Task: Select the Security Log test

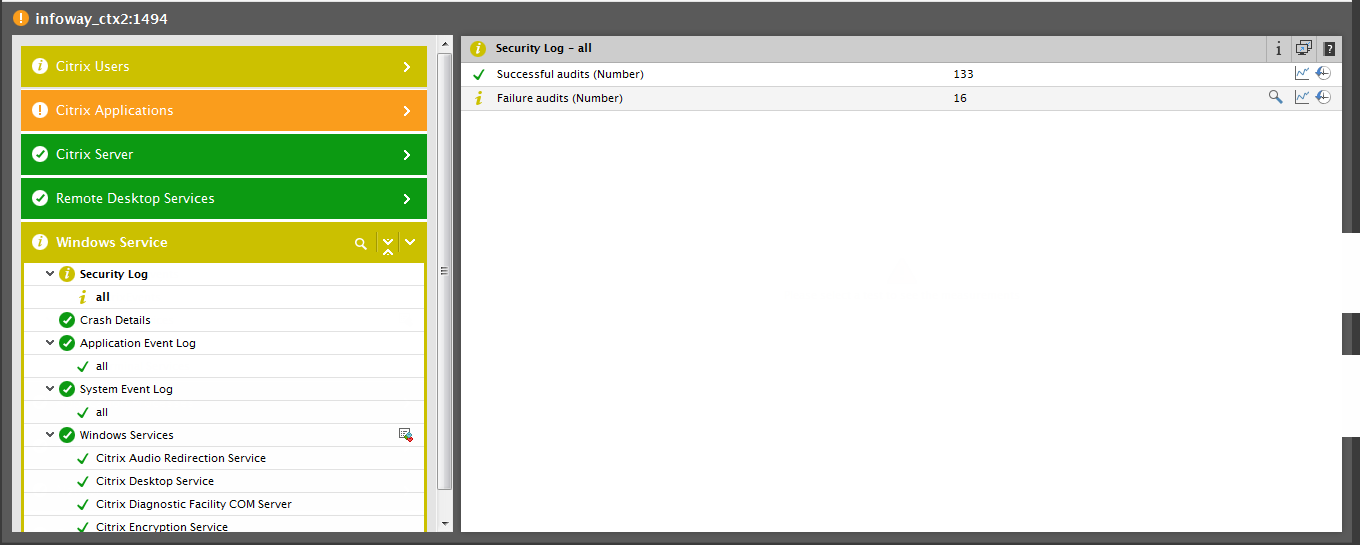Action: pos(114,274)
